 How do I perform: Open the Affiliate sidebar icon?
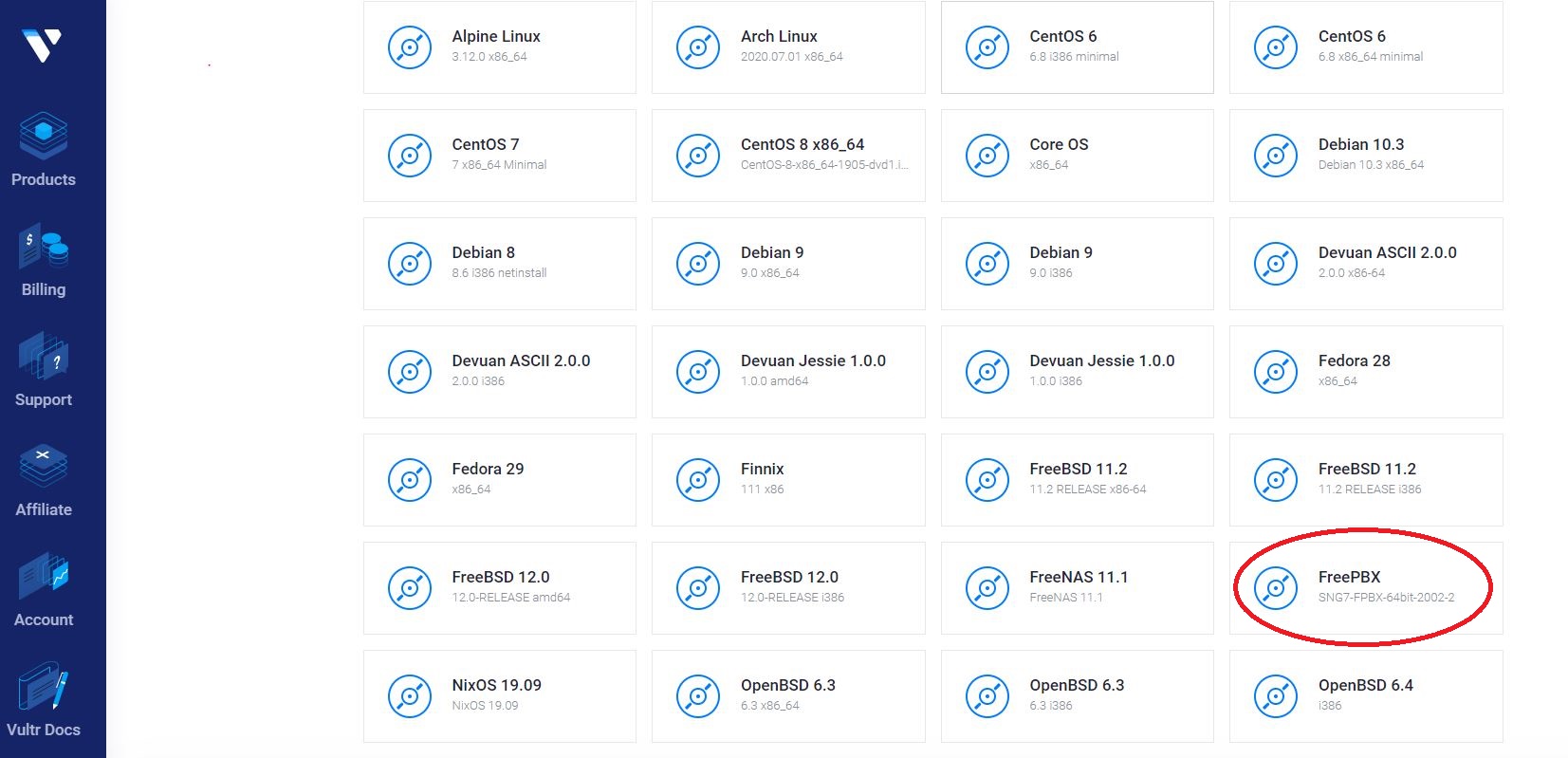[x=44, y=468]
